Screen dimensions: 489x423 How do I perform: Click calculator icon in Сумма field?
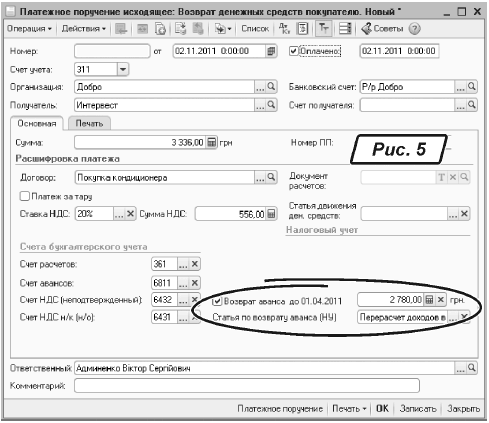tap(212, 142)
